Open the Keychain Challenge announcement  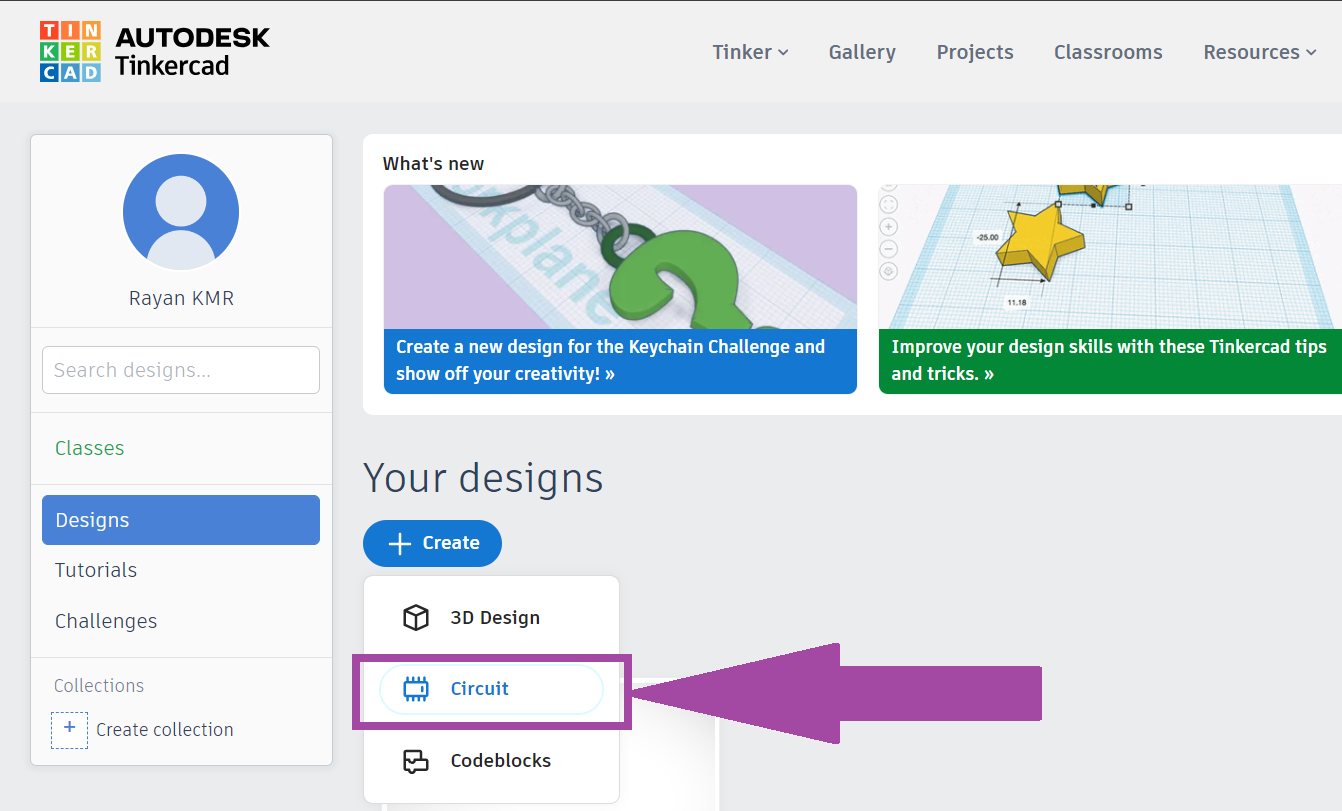pos(620,360)
